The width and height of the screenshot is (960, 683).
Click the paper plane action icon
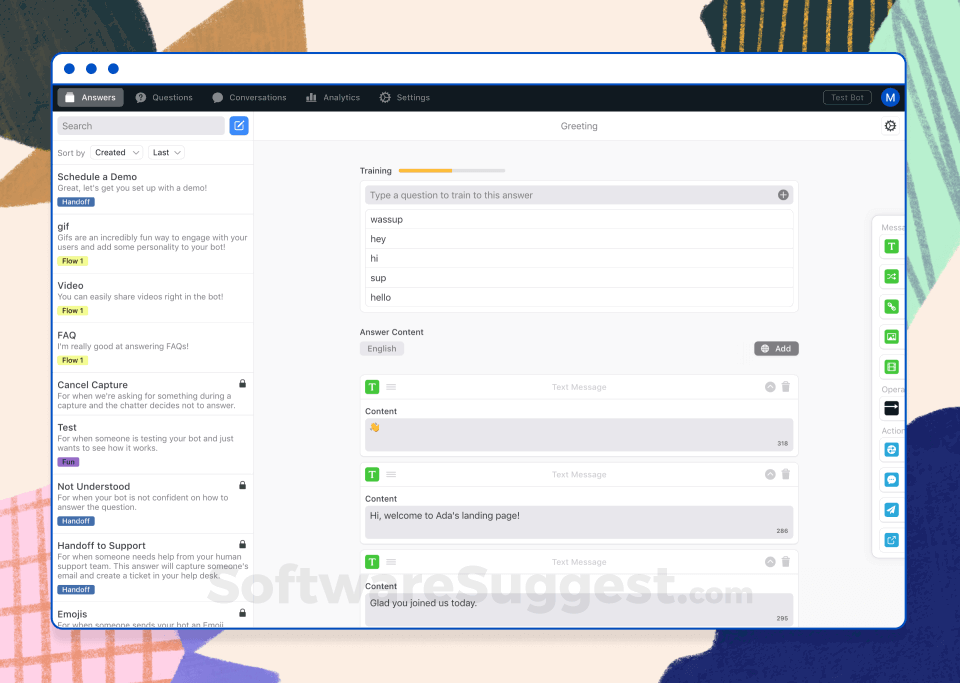[891, 509]
